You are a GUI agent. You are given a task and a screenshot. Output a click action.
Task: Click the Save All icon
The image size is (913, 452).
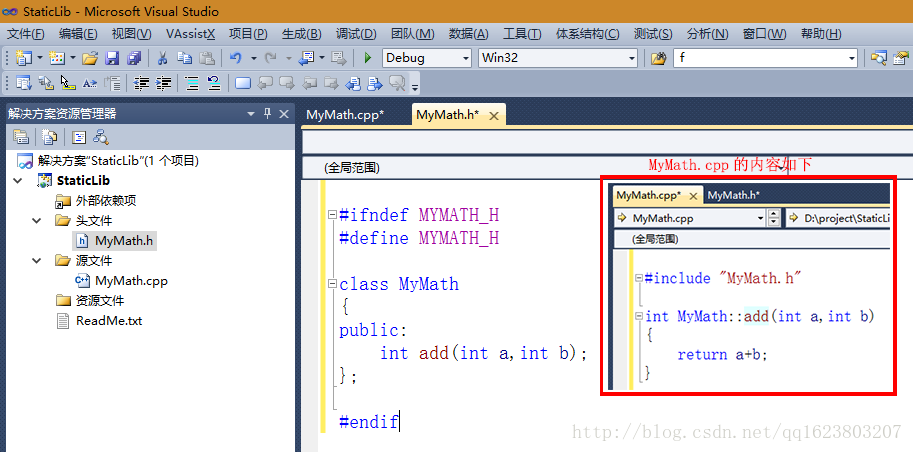pos(134,58)
